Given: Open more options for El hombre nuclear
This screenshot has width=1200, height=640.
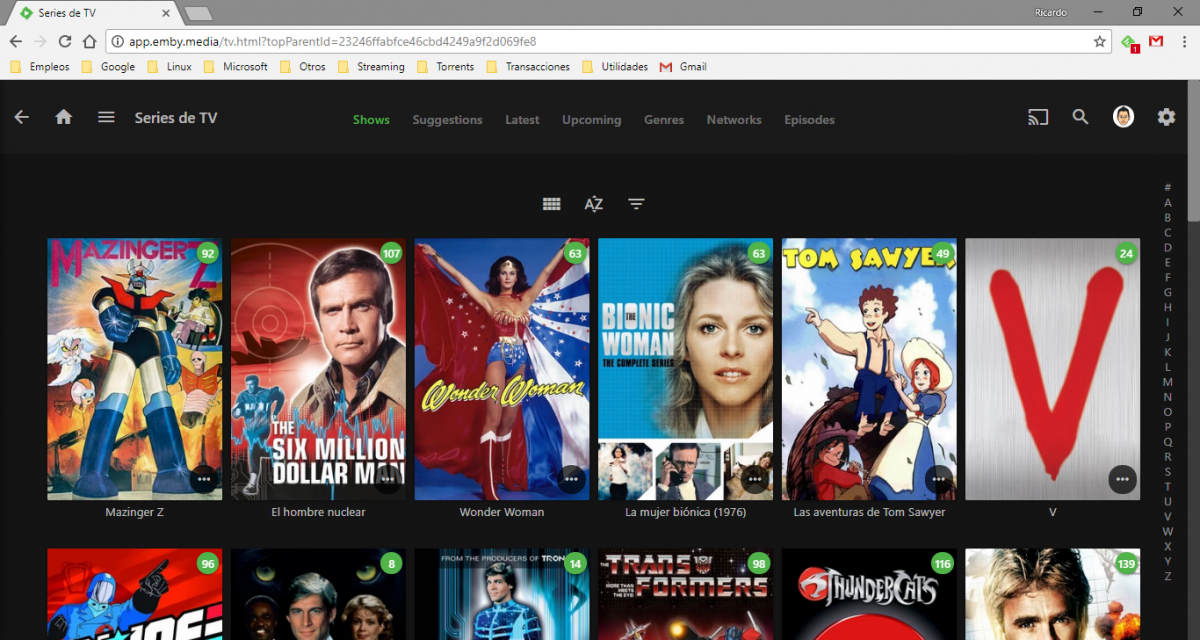Looking at the screenshot, I should coord(388,479).
